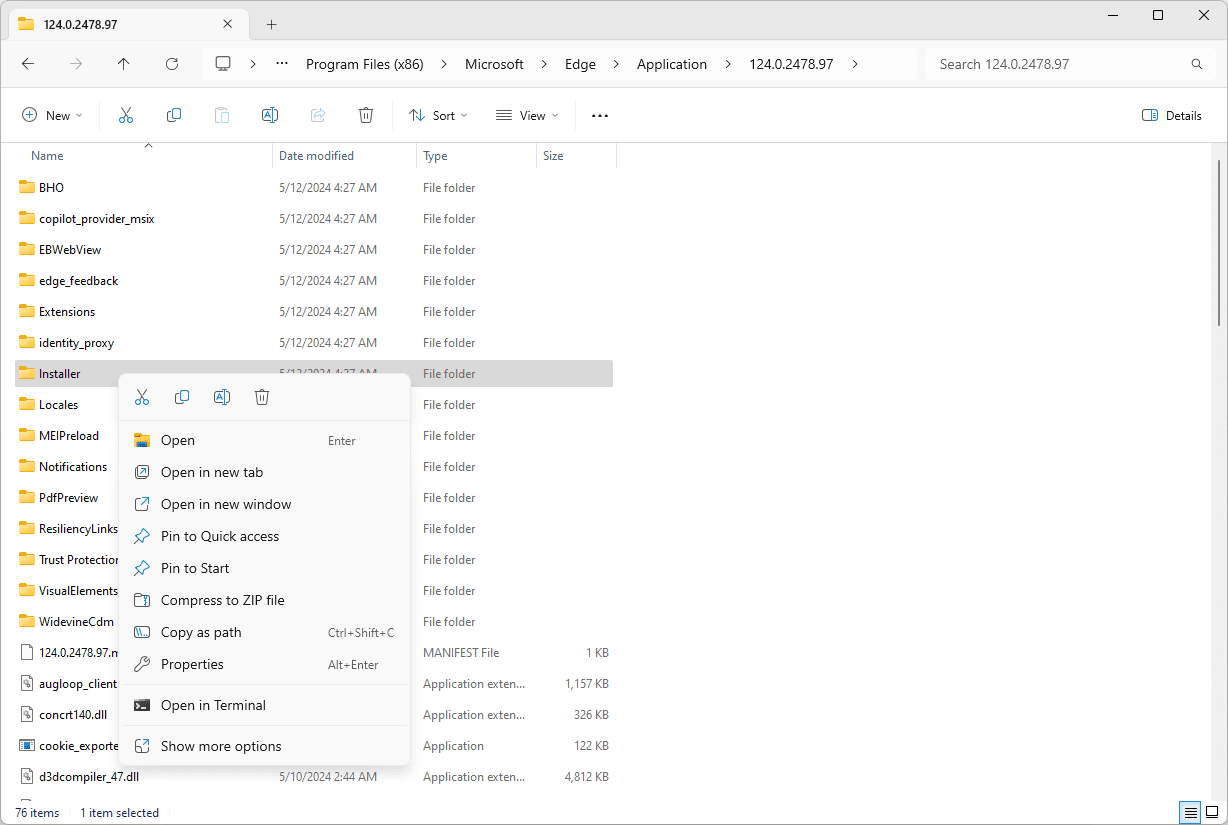This screenshot has width=1228, height=825.
Task: Switch to large thumbnails view in the status bar
Action: (1212, 812)
